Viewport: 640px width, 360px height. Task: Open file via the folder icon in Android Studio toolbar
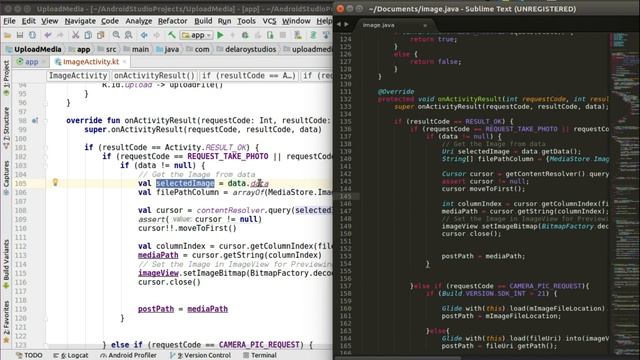pyautogui.click(x=7, y=36)
